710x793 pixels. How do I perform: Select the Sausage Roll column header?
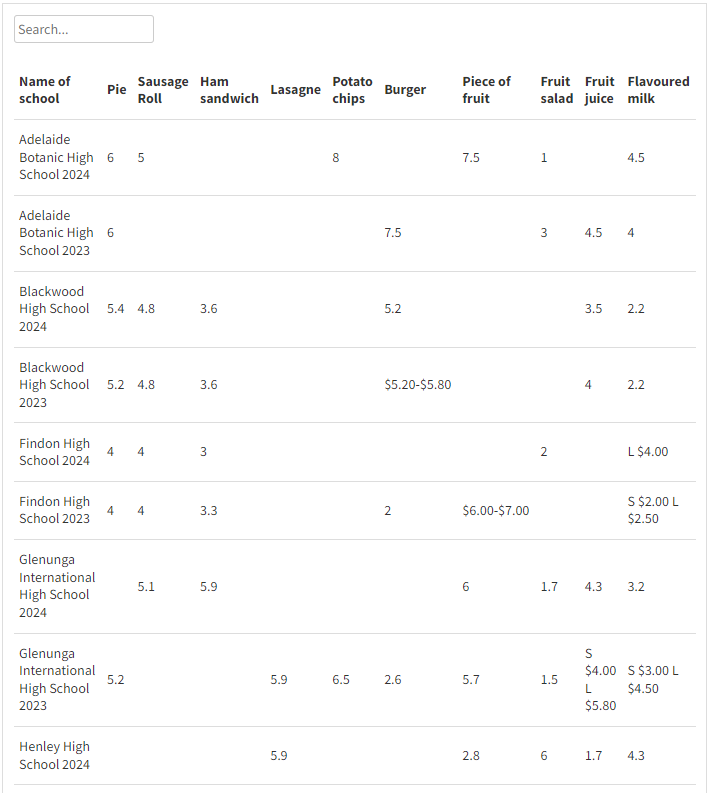[x=163, y=90]
